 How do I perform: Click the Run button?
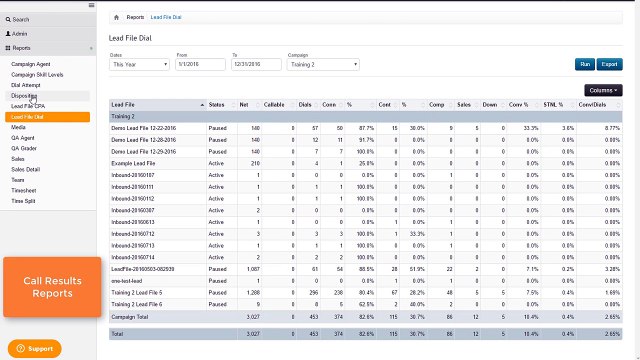(585, 64)
